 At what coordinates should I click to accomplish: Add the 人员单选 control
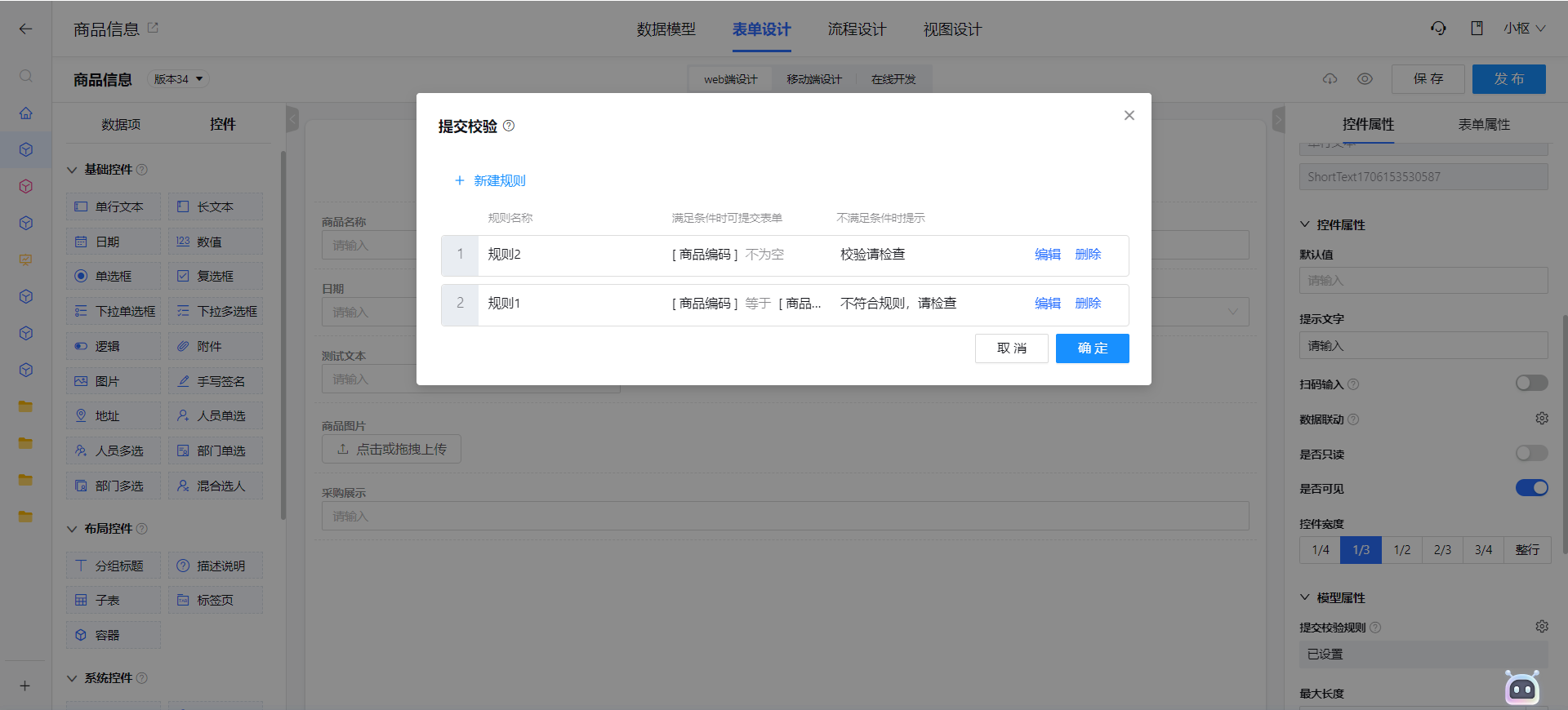[x=216, y=415]
